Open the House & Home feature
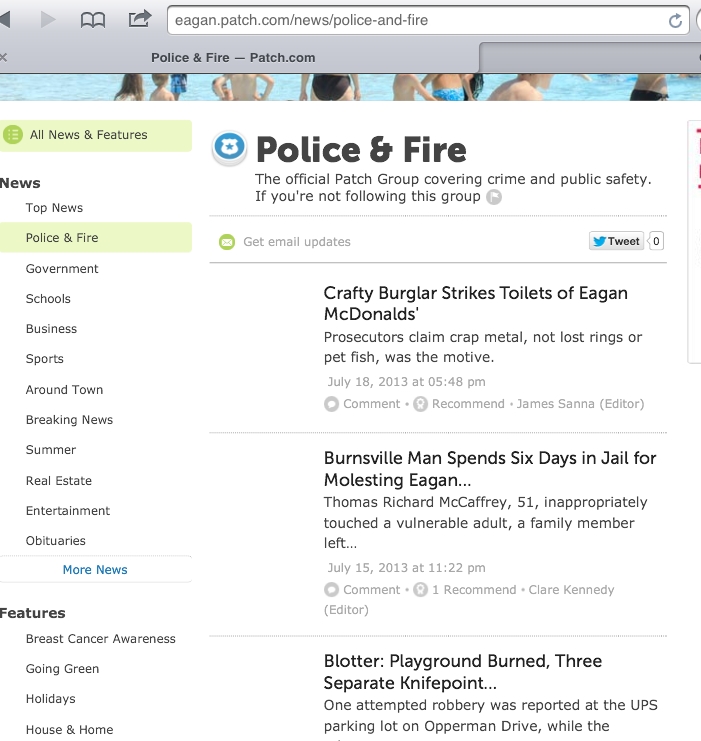 69,730
